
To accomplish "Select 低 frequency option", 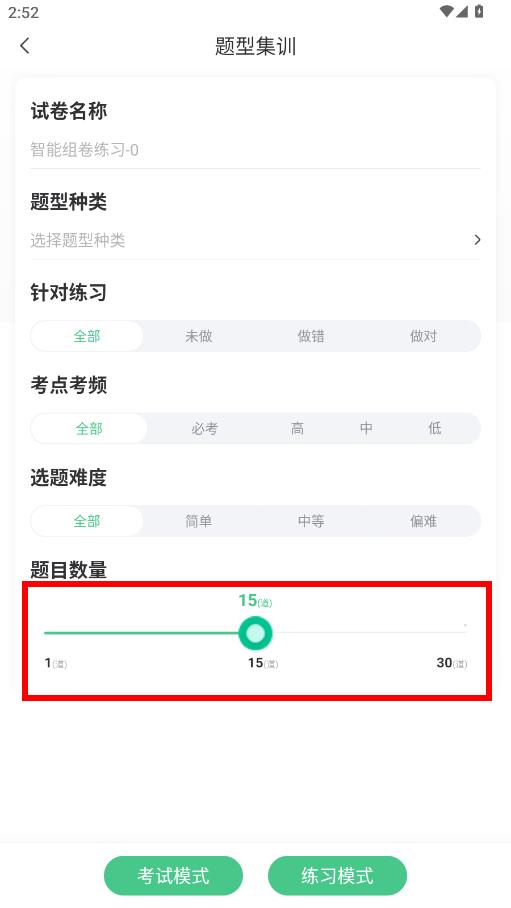I will [x=435, y=429].
